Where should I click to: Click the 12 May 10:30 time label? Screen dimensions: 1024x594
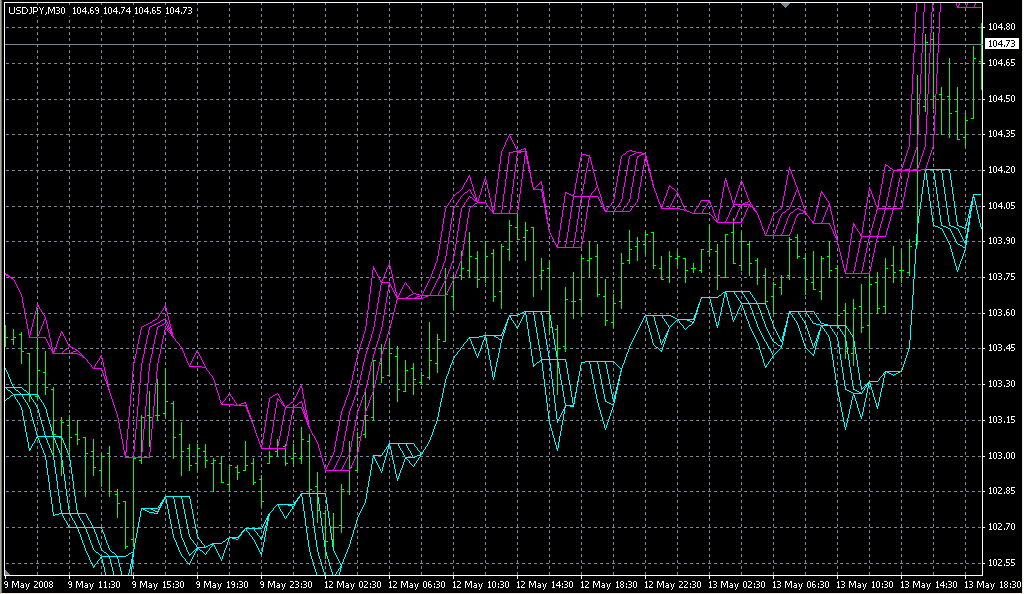point(482,584)
